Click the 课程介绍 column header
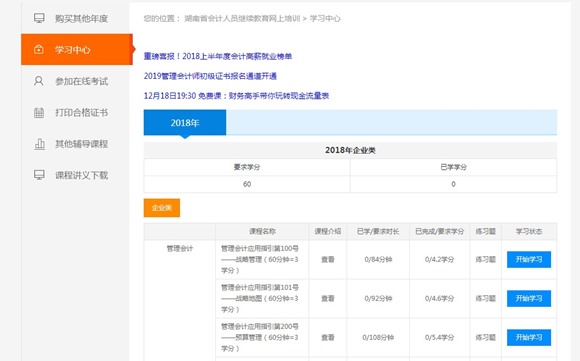The height and width of the screenshot is (361, 580). coord(328,232)
